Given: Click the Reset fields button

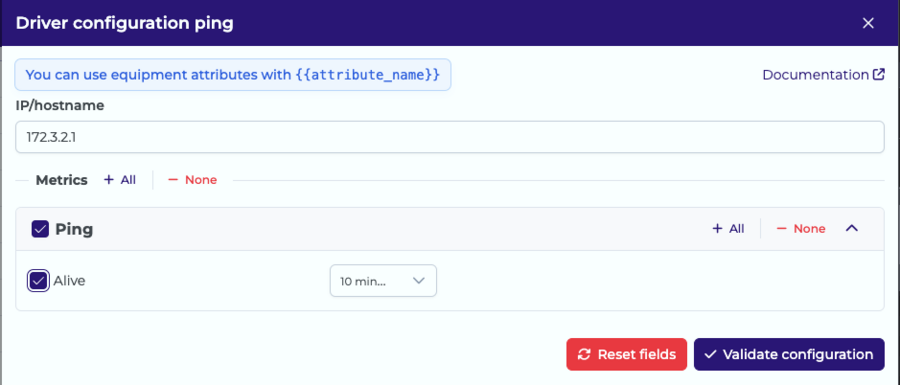Looking at the screenshot, I should 626,355.
